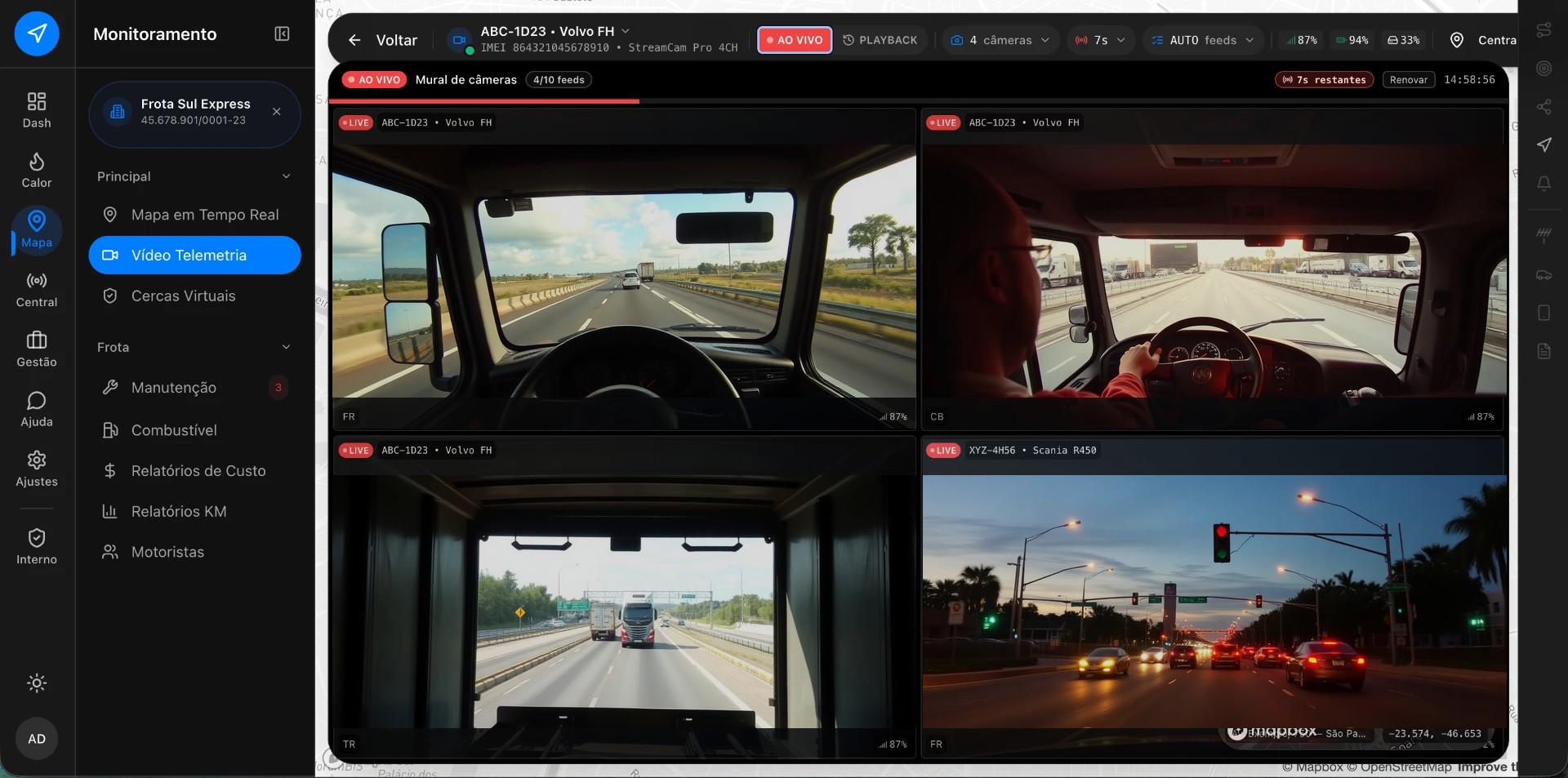Open the cabin CB feed of ABC-1D23
Viewport: 1568px width, 778px height.
pyautogui.click(x=1214, y=270)
